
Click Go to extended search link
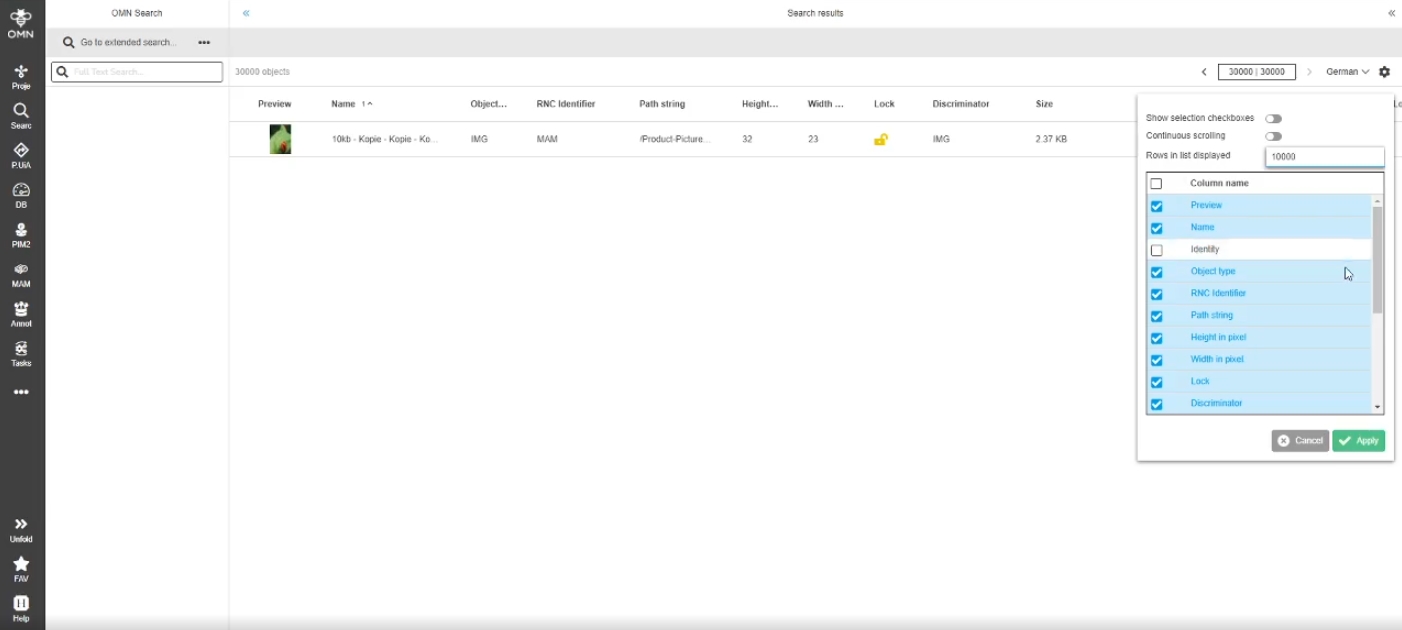(128, 42)
